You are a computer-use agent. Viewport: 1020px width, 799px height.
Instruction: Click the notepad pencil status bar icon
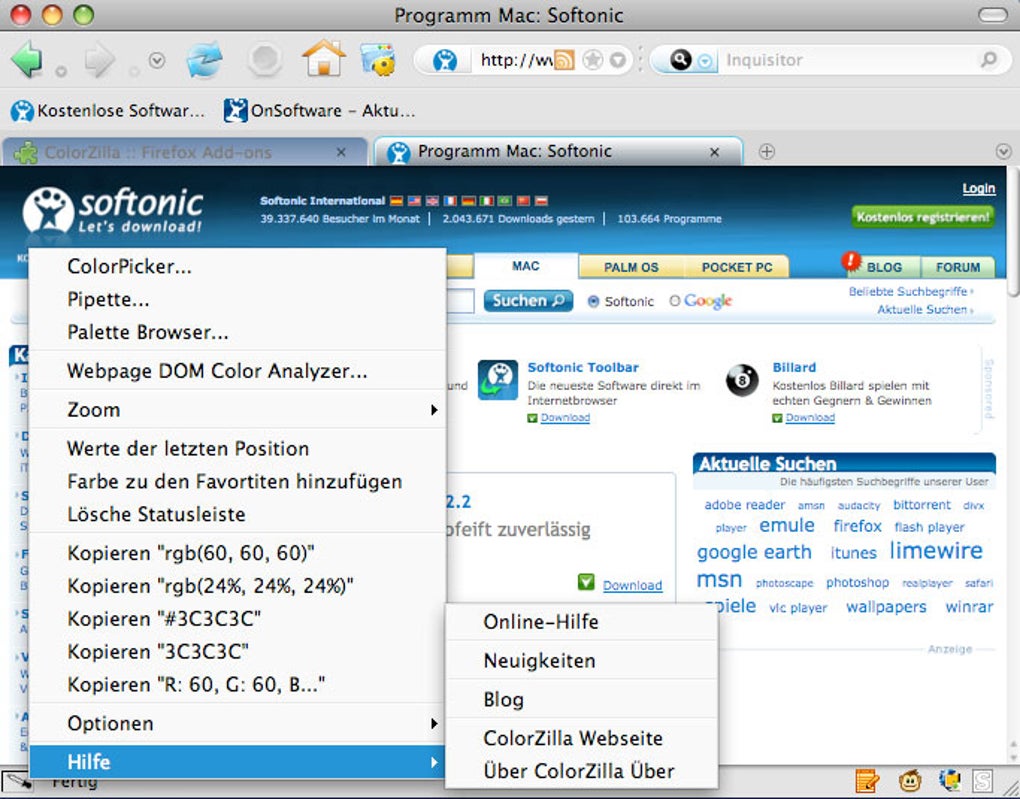point(867,780)
